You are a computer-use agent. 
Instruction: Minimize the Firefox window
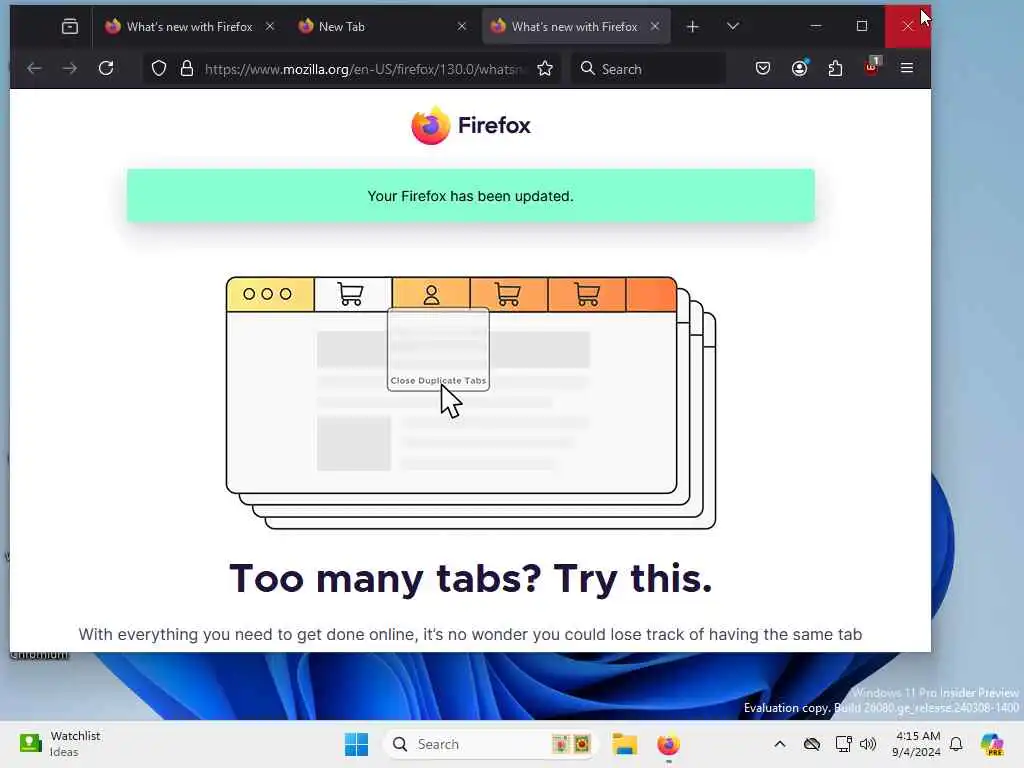coord(816,26)
